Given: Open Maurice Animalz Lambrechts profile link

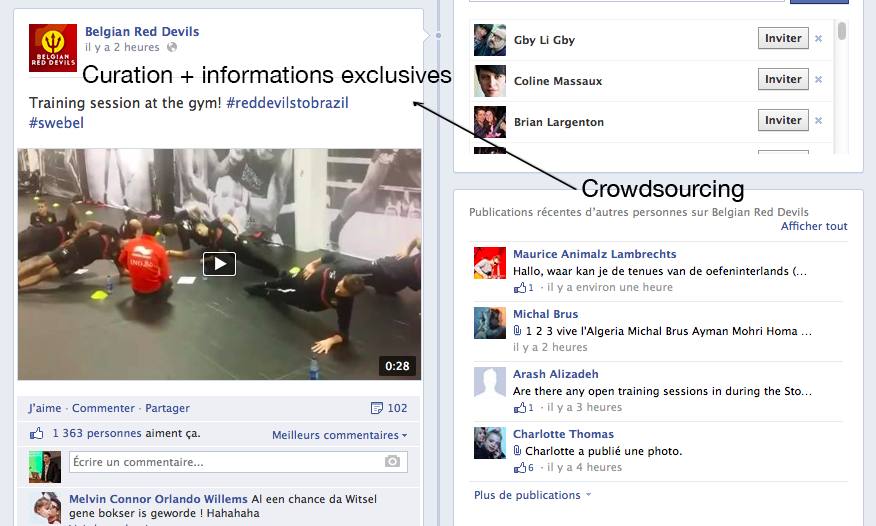Looking at the screenshot, I should [x=594, y=254].
